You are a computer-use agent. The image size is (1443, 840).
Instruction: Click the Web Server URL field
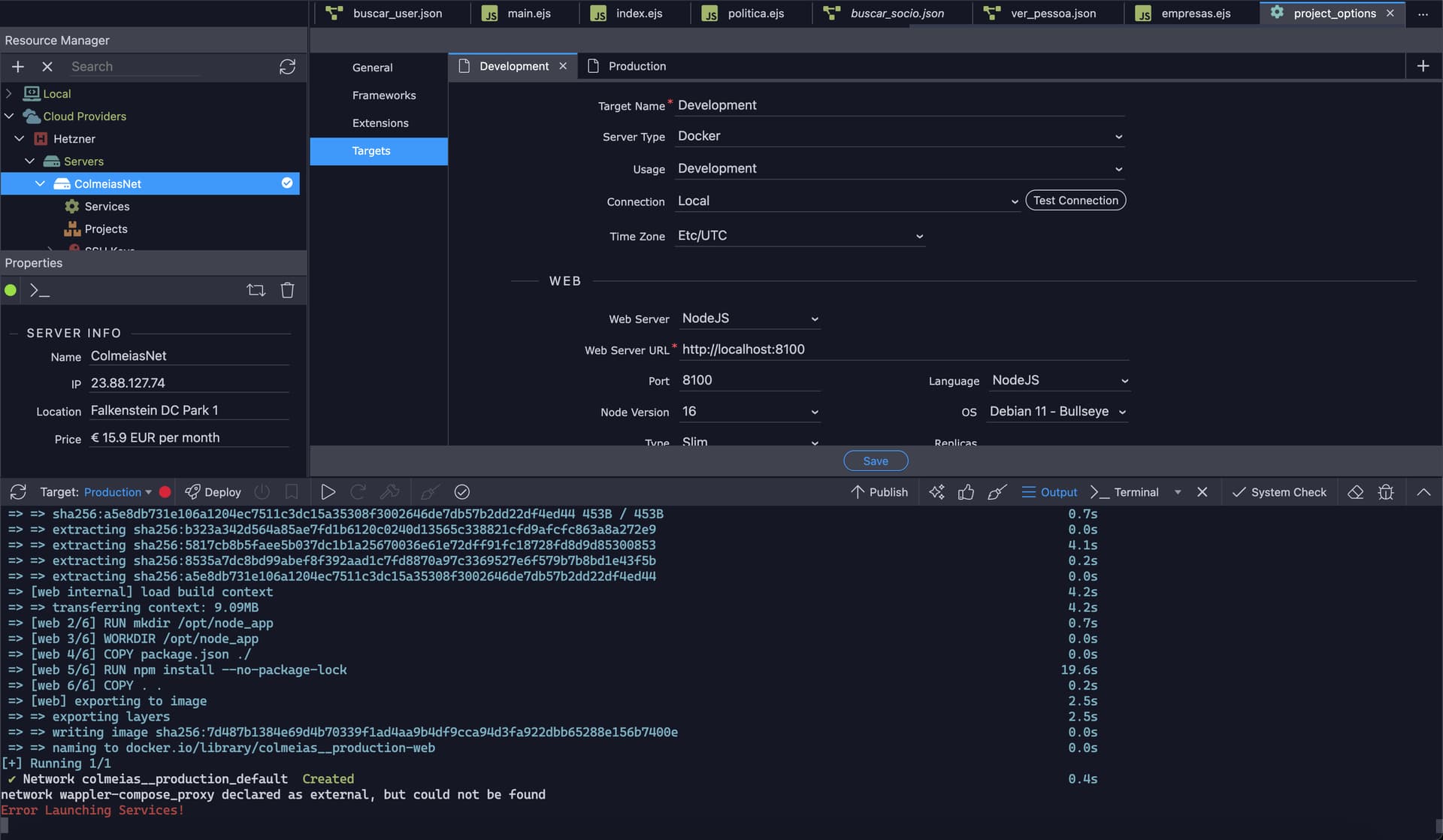(904, 349)
